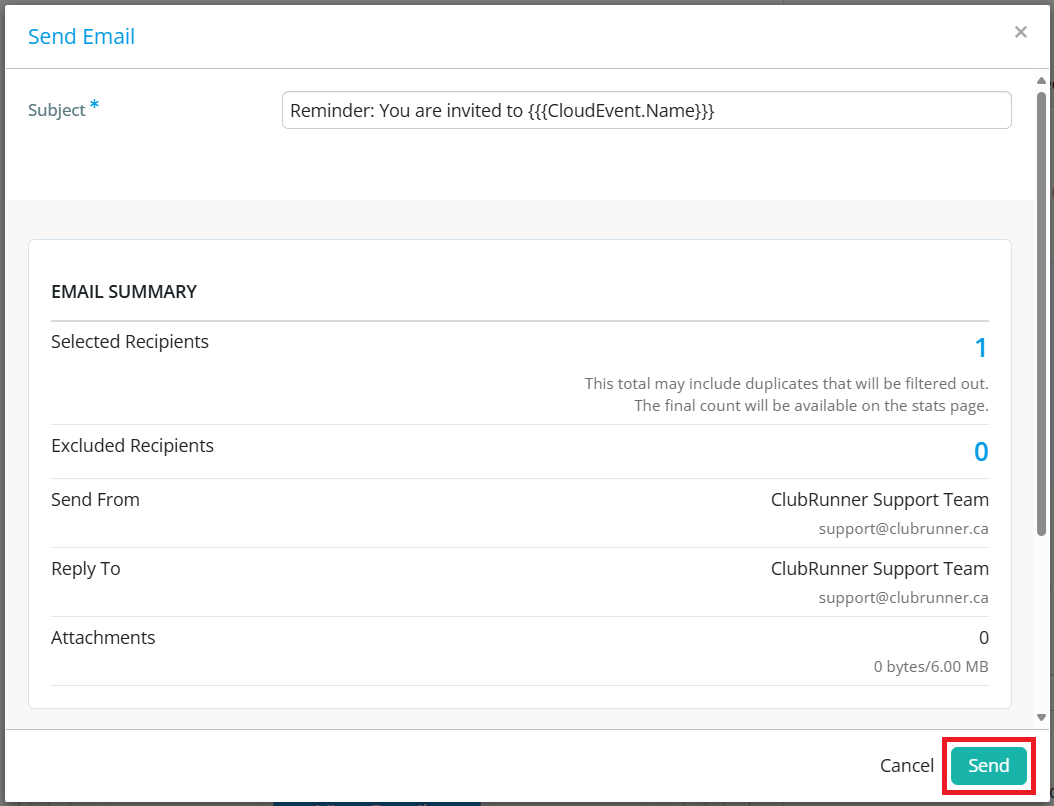Click the Send button

988,766
